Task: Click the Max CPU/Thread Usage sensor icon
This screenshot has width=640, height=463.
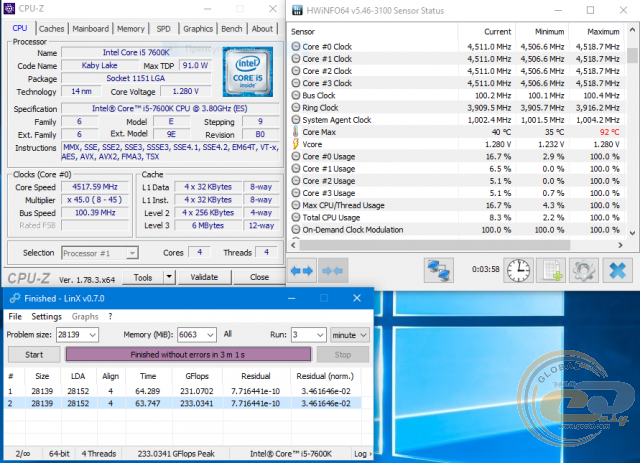Action: pyautogui.click(x=296, y=205)
